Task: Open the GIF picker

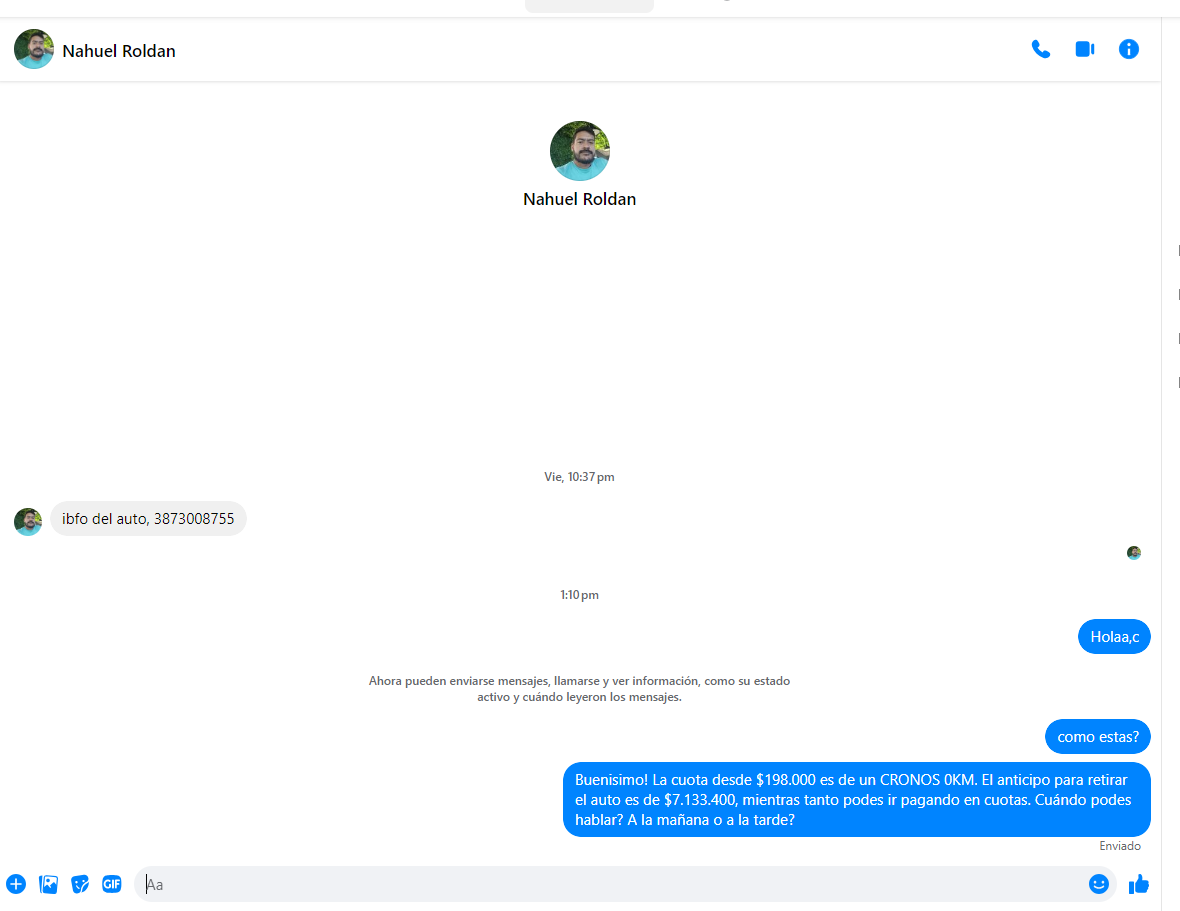Action: (111, 884)
